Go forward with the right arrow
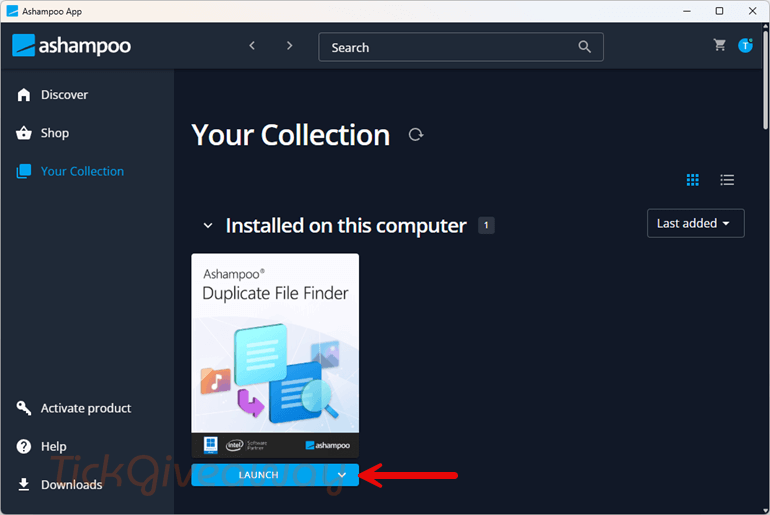 pos(289,46)
